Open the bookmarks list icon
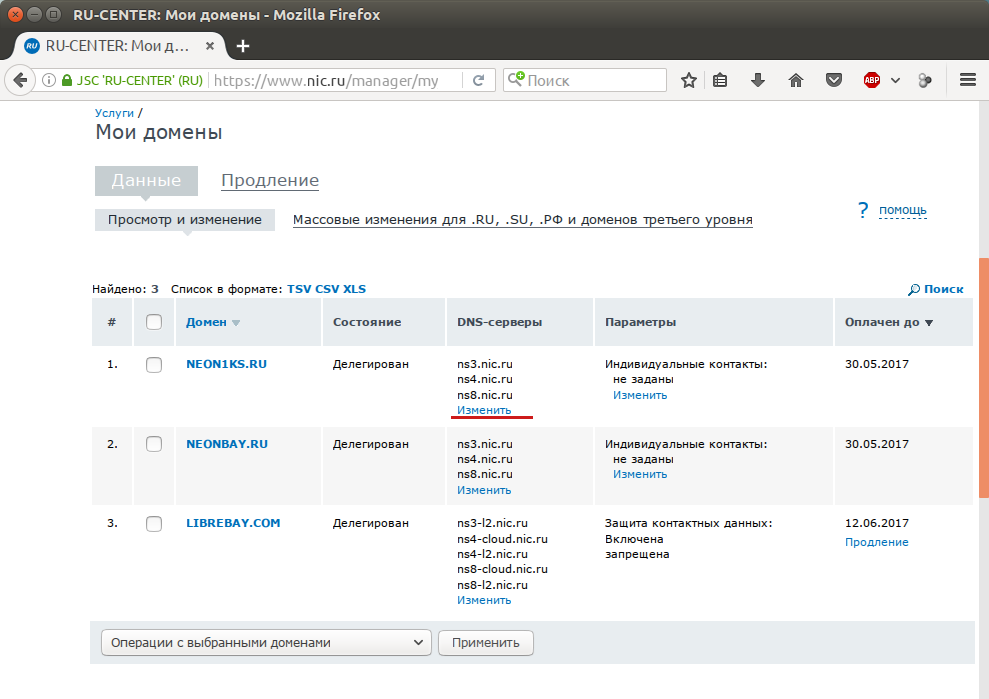This screenshot has width=989, height=699. tap(720, 80)
